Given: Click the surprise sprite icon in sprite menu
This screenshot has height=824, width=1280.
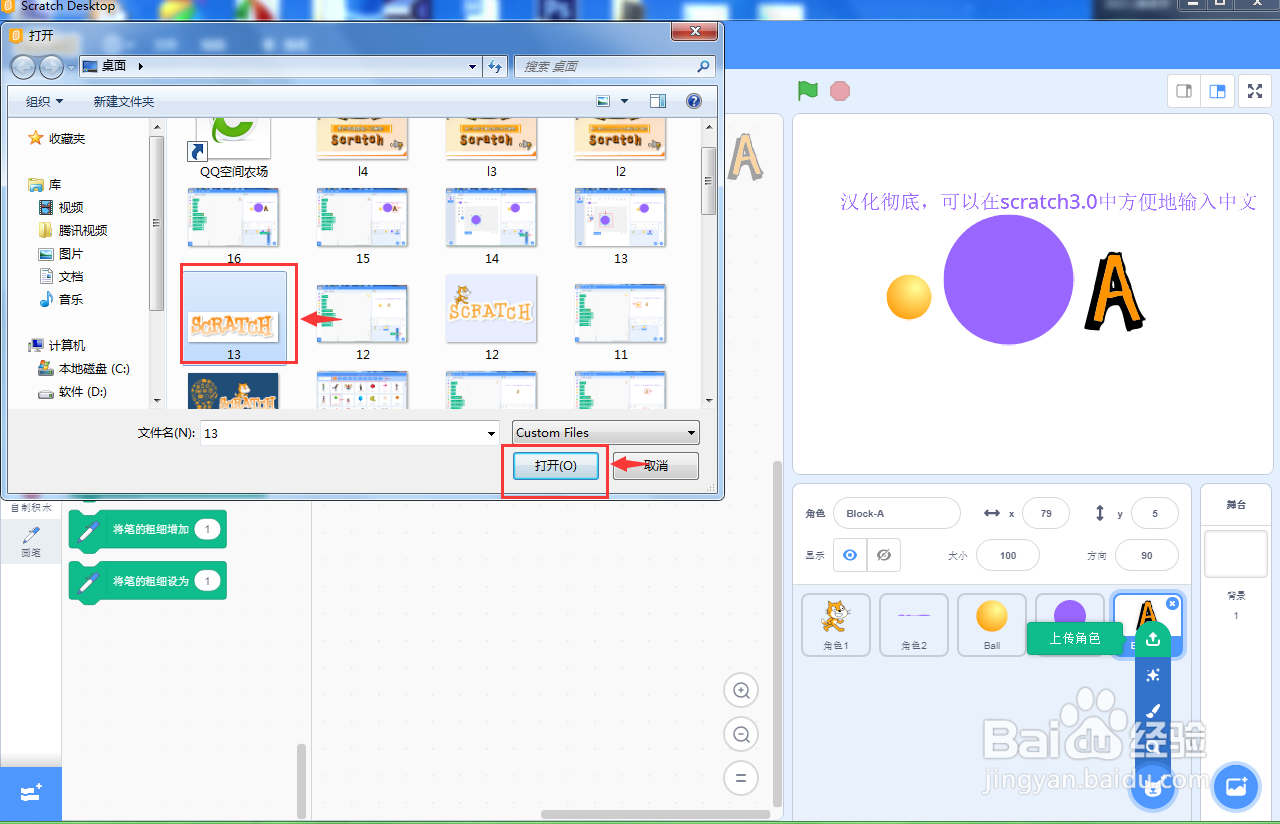Looking at the screenshot, I should [x=1153, y=676].
